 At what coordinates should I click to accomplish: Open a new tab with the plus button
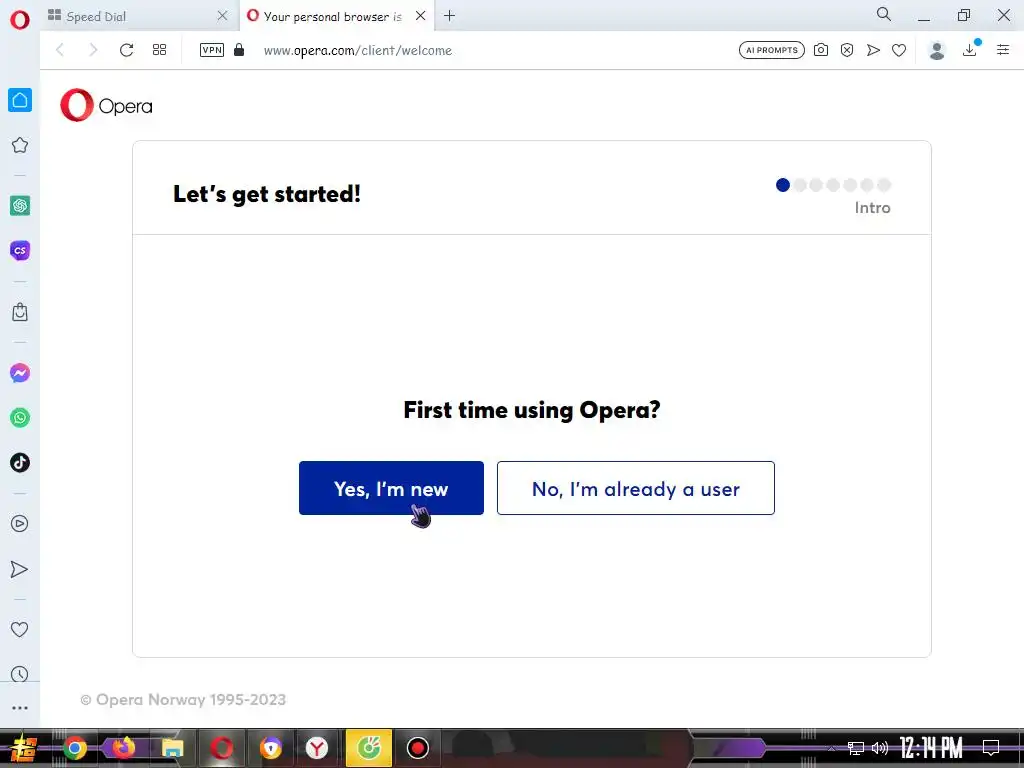click(449, 16)
